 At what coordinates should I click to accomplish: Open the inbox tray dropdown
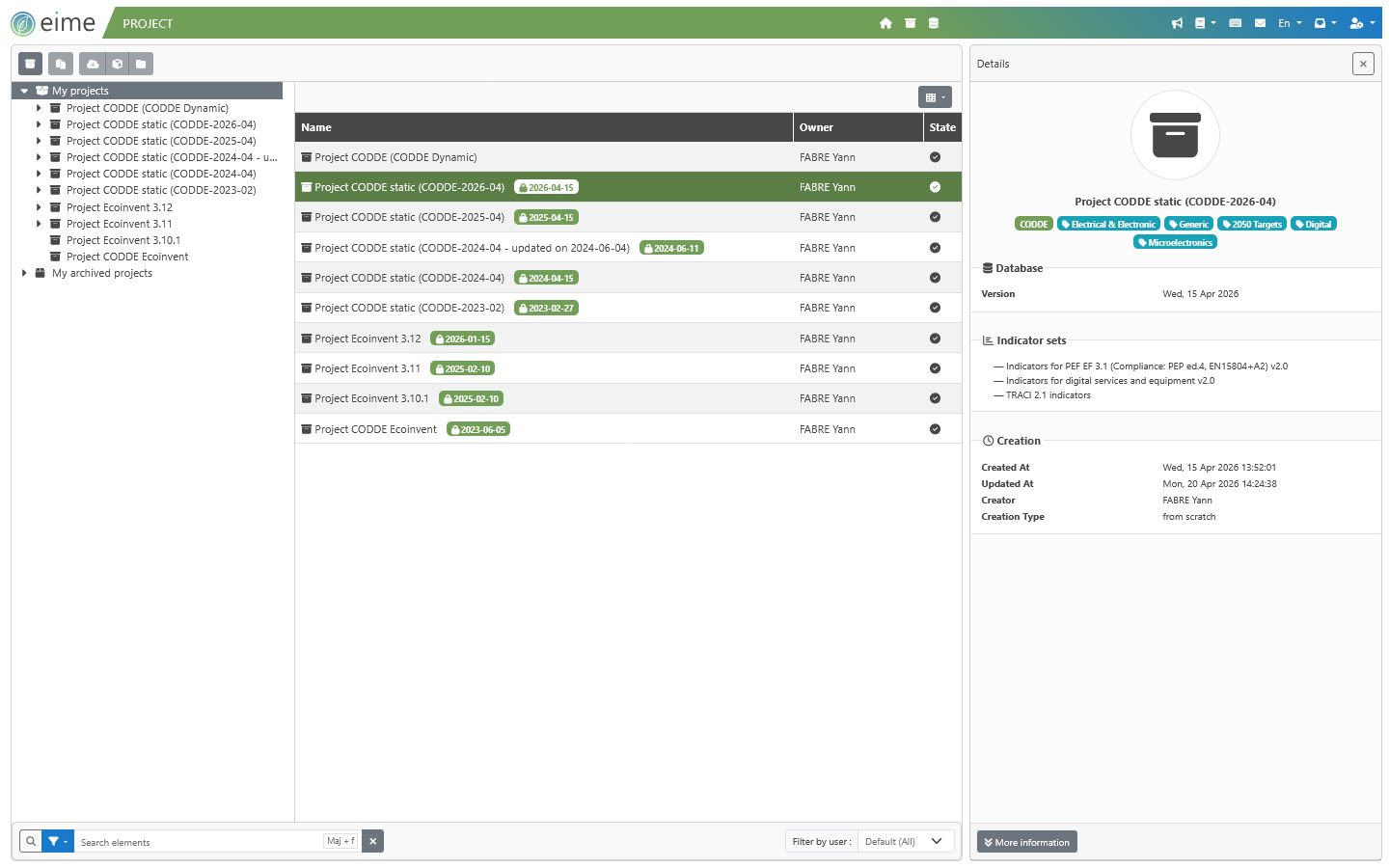1325,23
